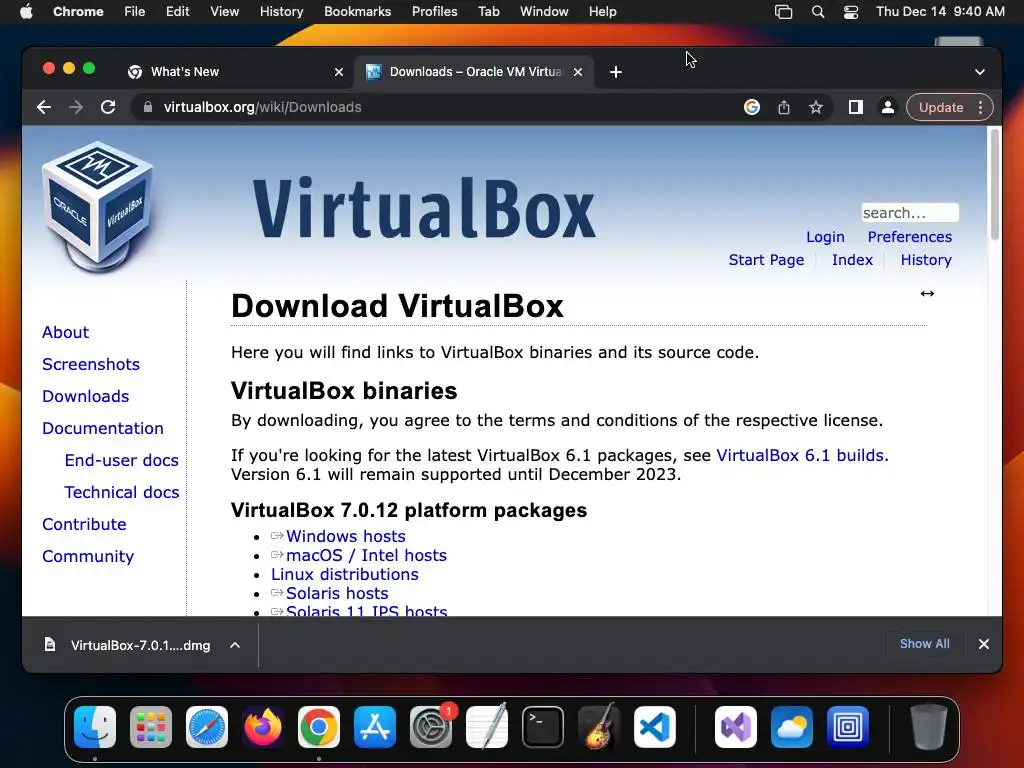Open Visual Studio Code from the Dock
1024x768 pixels.
pos(654,727)
